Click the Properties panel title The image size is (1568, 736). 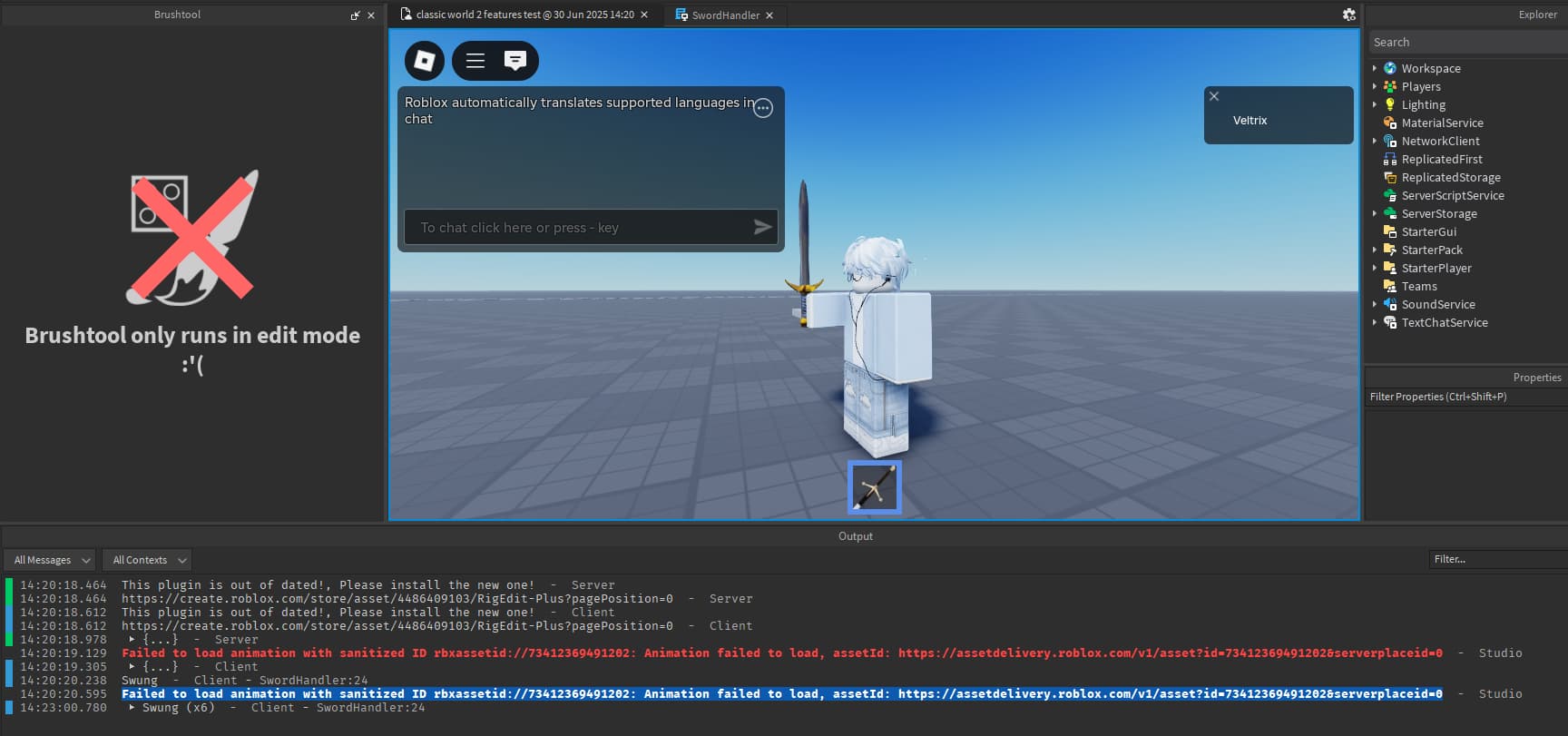[x=1537, y=378]
